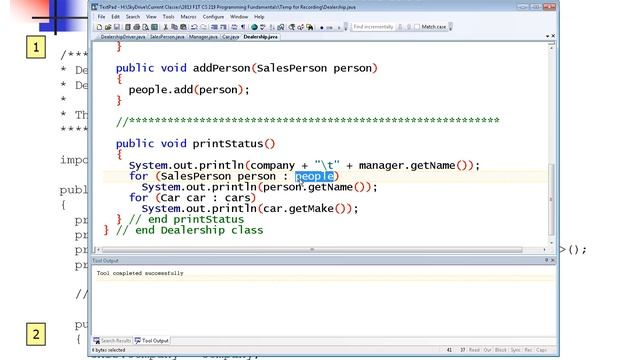Switch to the DealershipDriver.java tab
Viewport: 640px width, 360px height.
pos(122,37)
